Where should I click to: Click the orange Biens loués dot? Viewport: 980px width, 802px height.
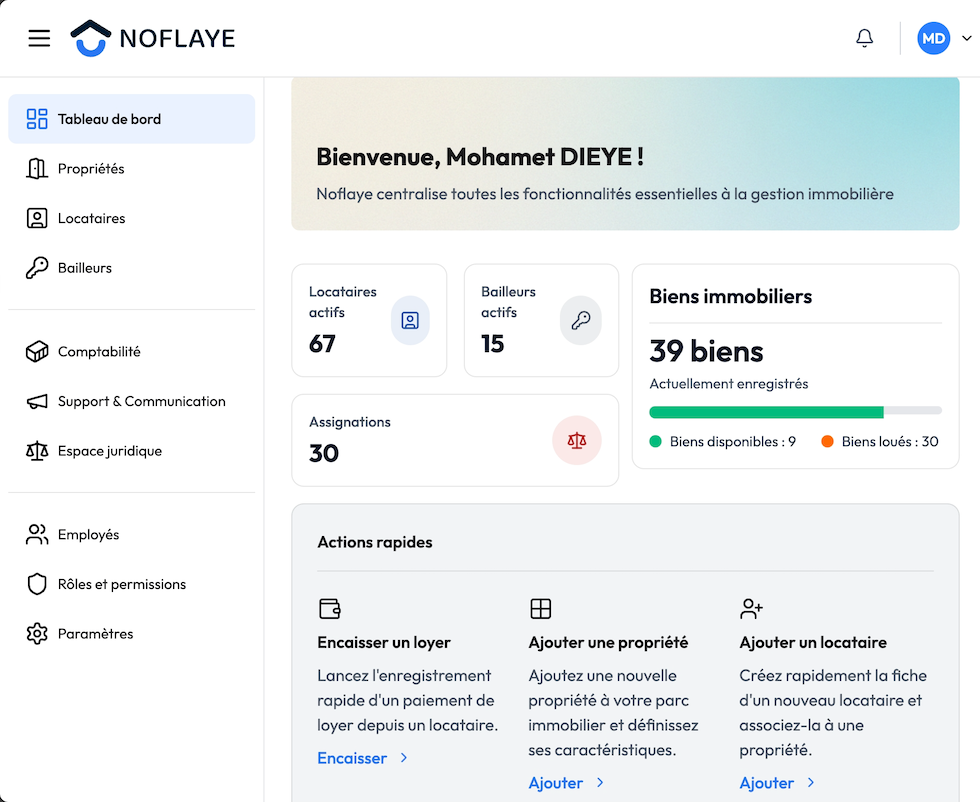827,441
